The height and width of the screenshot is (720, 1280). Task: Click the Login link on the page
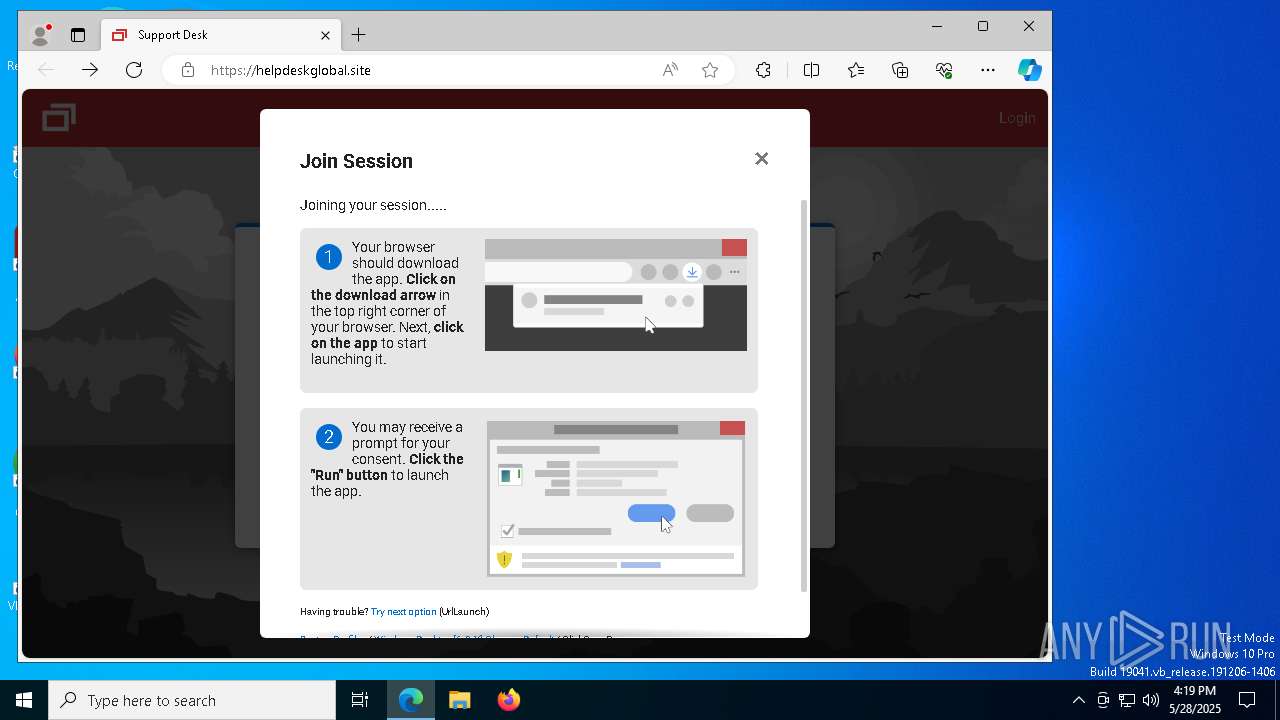[1017, 118]
